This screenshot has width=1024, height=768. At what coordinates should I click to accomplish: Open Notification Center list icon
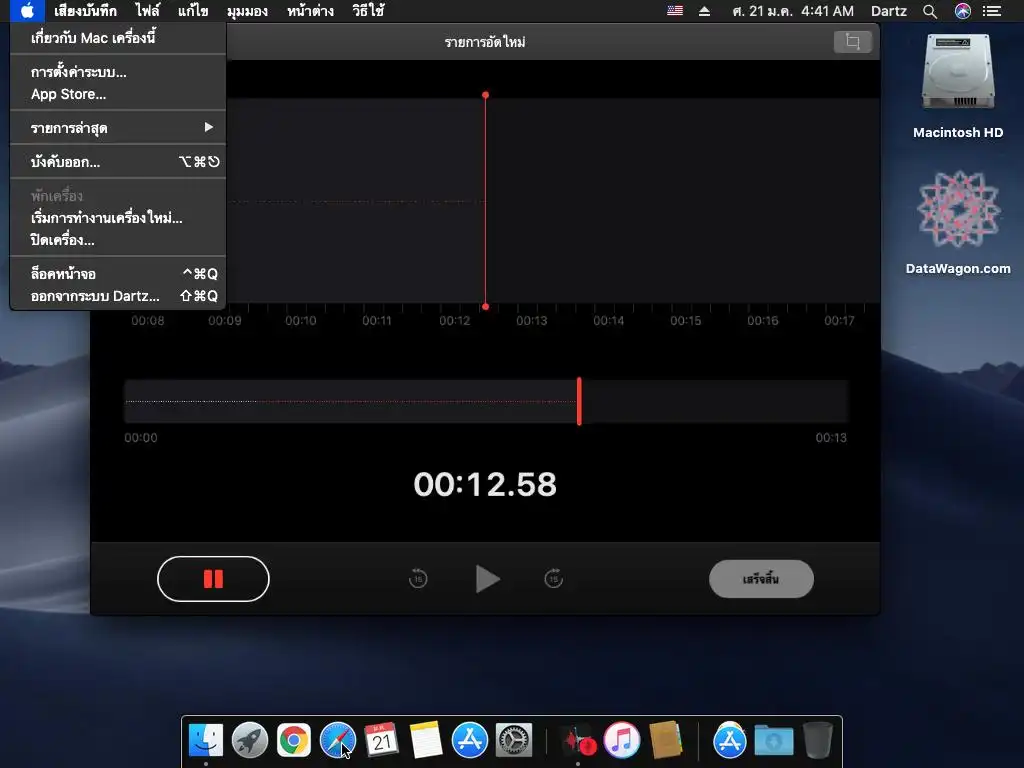point(992,11)
